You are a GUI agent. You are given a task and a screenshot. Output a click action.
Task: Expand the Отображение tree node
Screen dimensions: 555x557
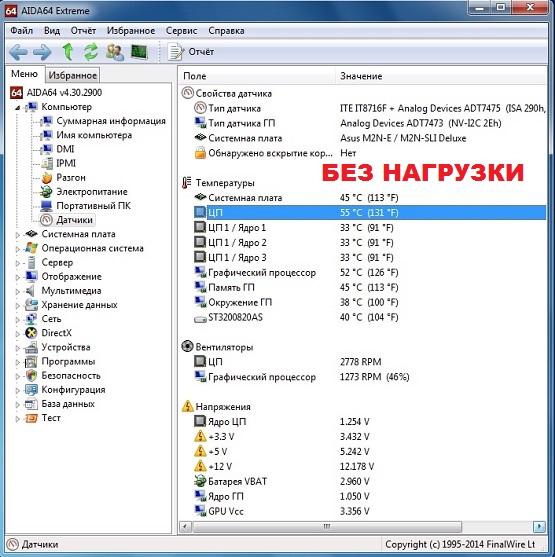pyautogui.click(x=17, y=277)
